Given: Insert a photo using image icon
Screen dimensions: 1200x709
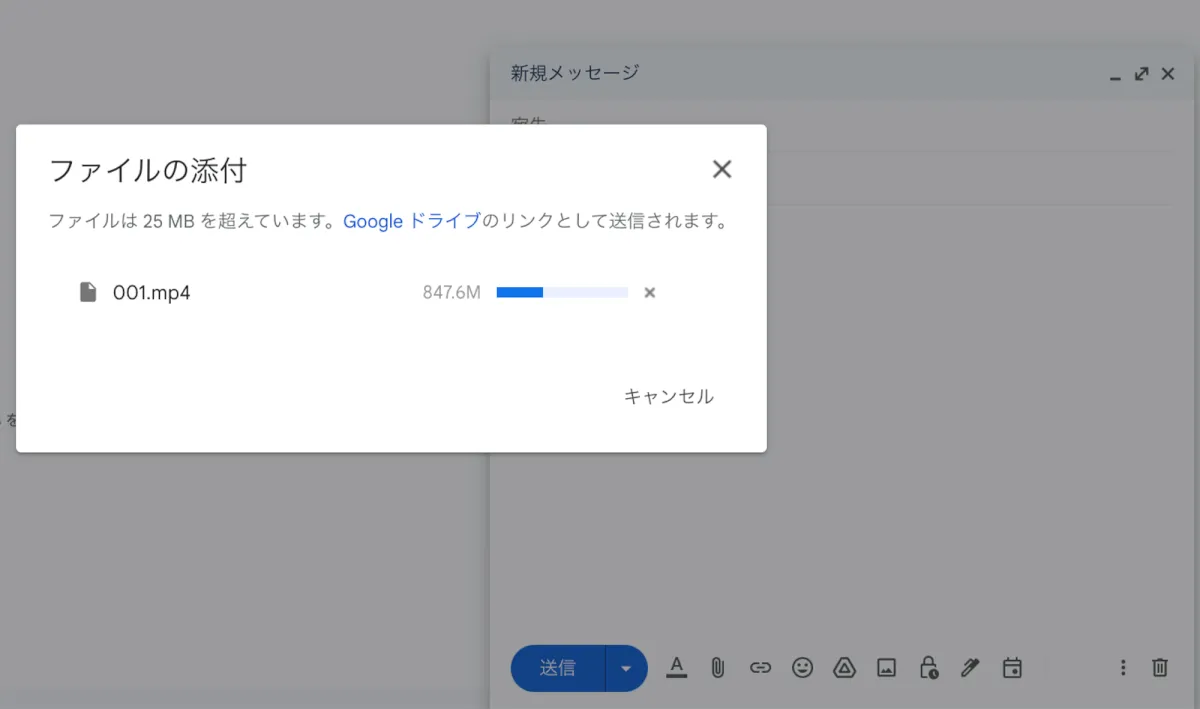Looking at the screenshot, I should pos(886,668).
